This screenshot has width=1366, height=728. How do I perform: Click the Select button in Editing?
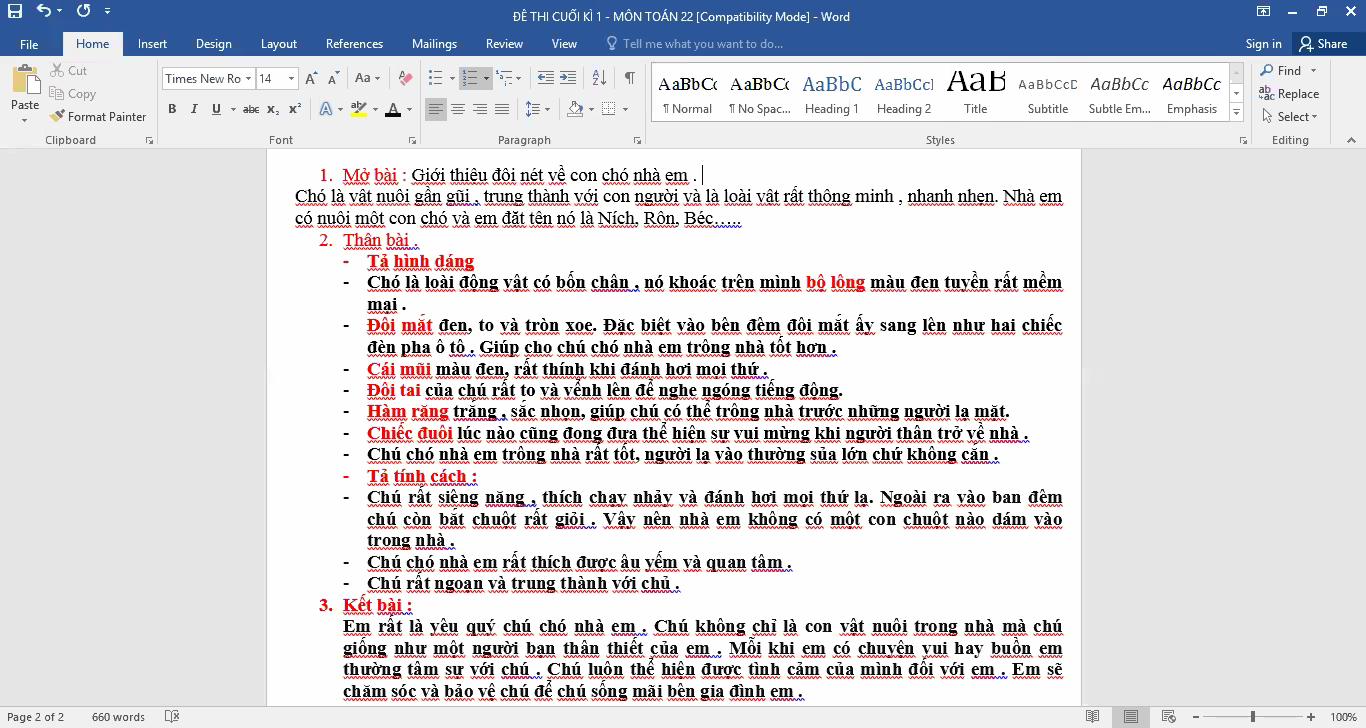click(x=1291, y=117)
